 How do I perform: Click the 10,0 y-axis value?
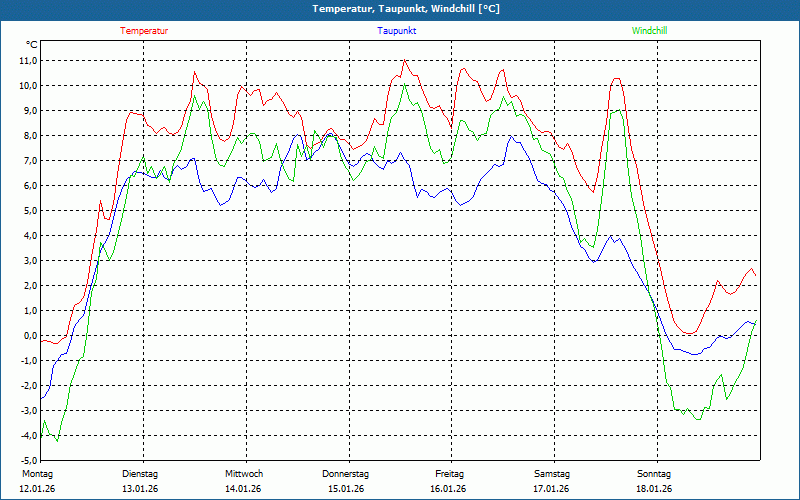click(x=28, y=86)
